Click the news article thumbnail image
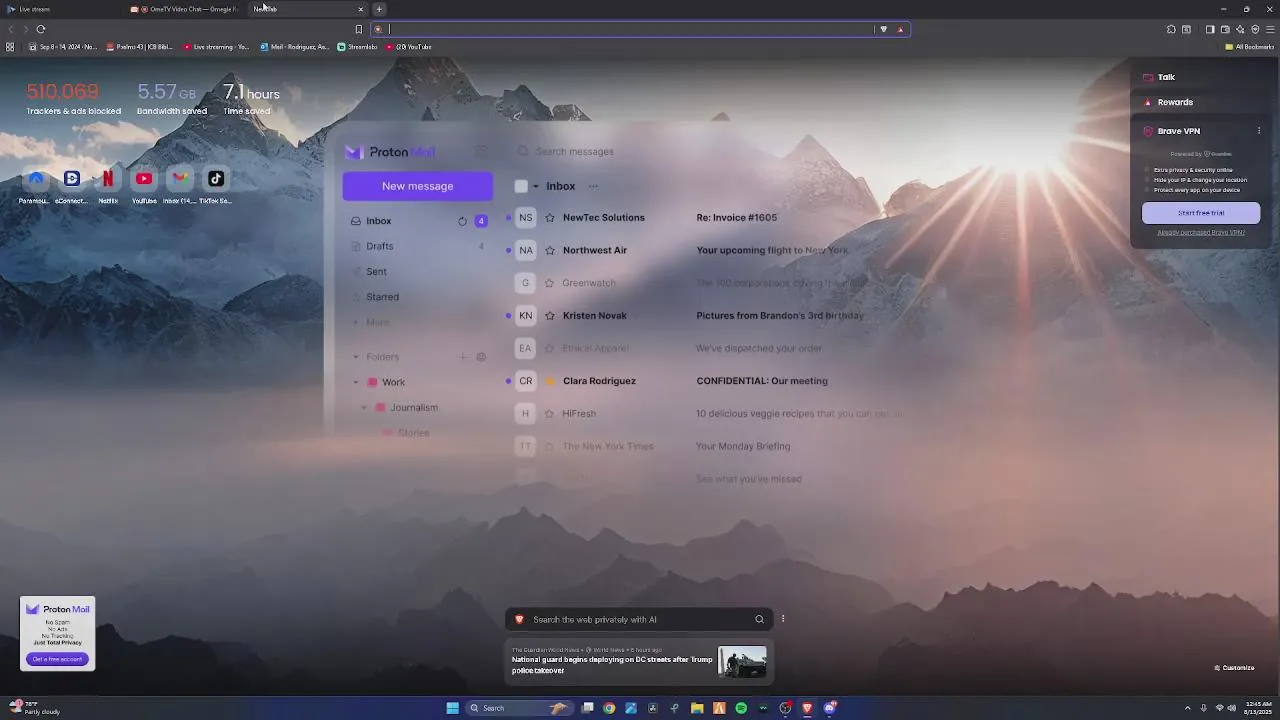This screenshot has width=1280, height=720. (x=742, y=661)
